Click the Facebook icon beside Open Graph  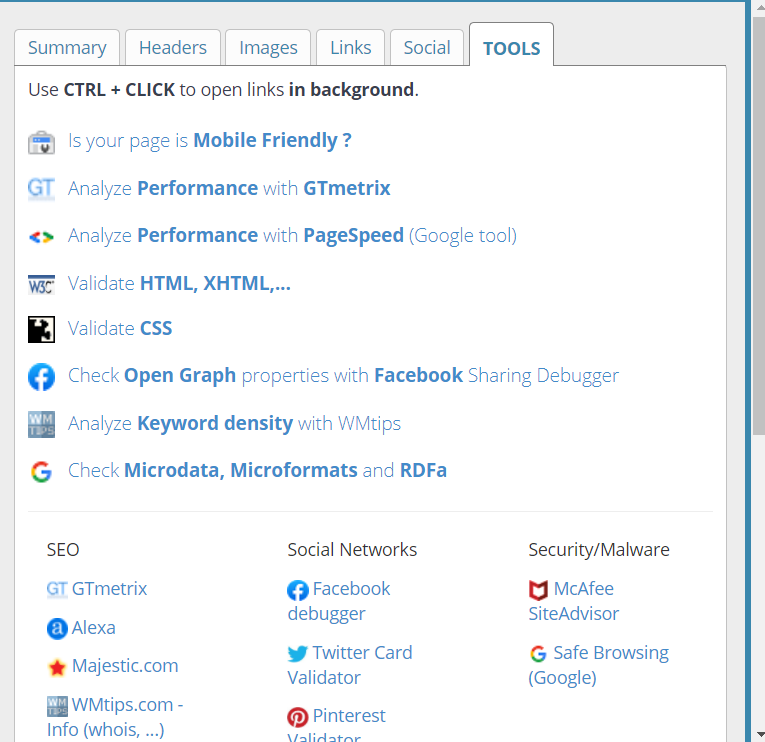pos(41,377)
